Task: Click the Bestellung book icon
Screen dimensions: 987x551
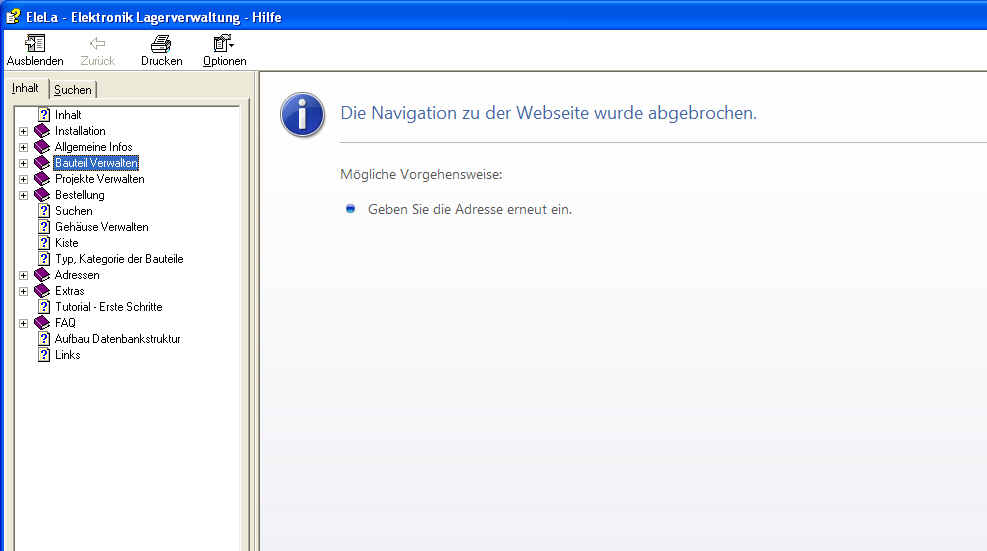Action: 42,195
